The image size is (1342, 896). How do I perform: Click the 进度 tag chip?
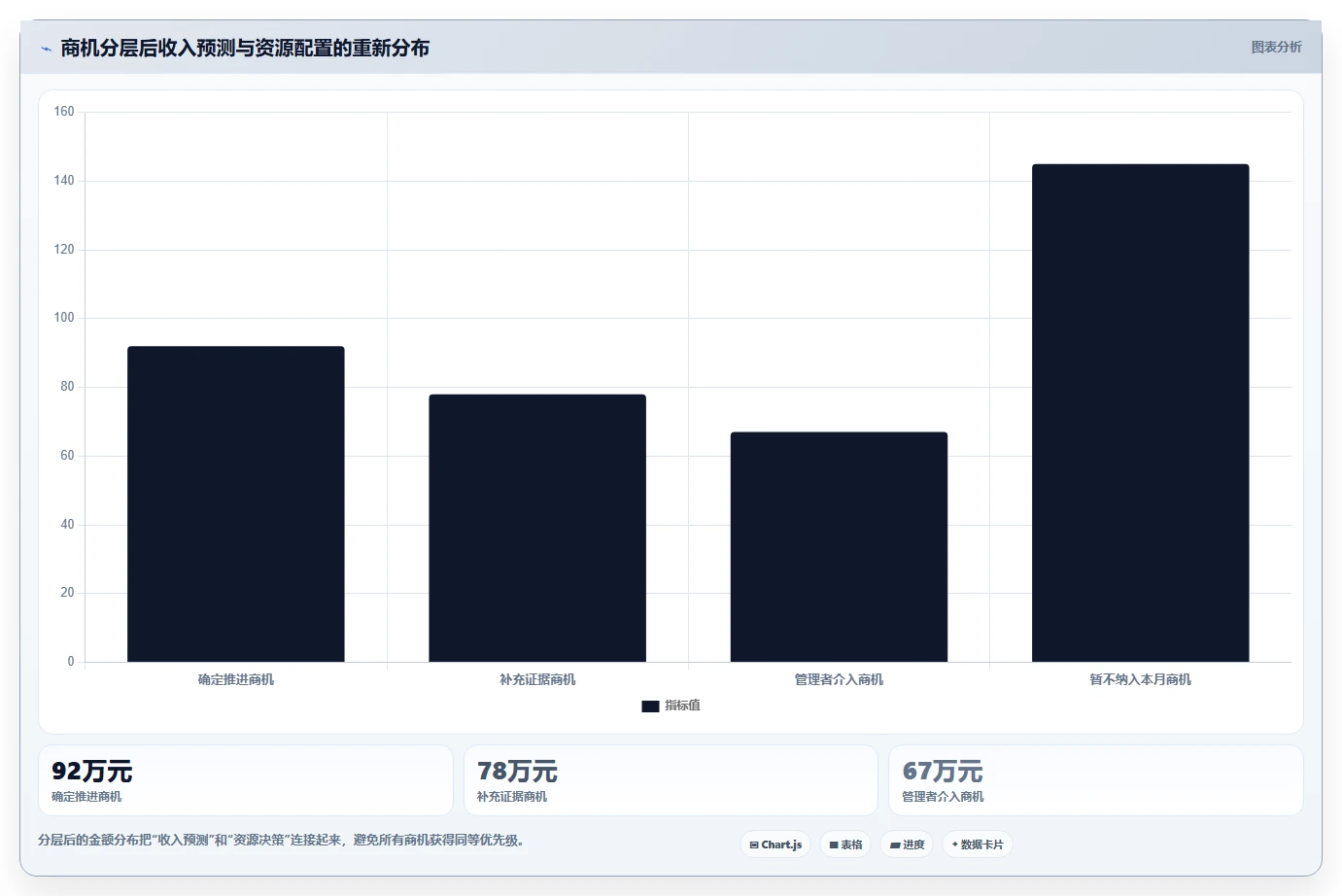click(907, 844)
